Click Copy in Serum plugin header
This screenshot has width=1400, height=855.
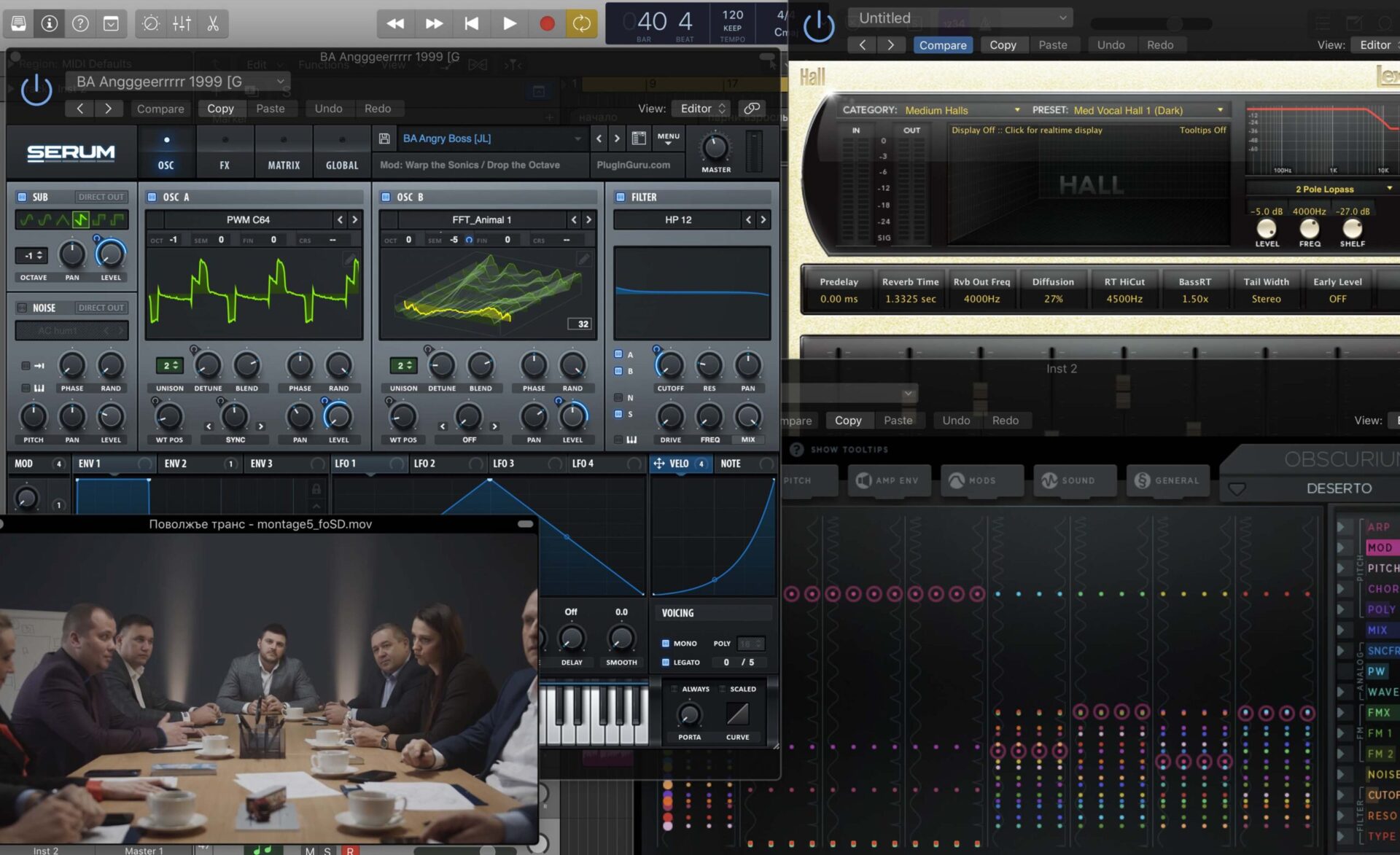(220, 108)
